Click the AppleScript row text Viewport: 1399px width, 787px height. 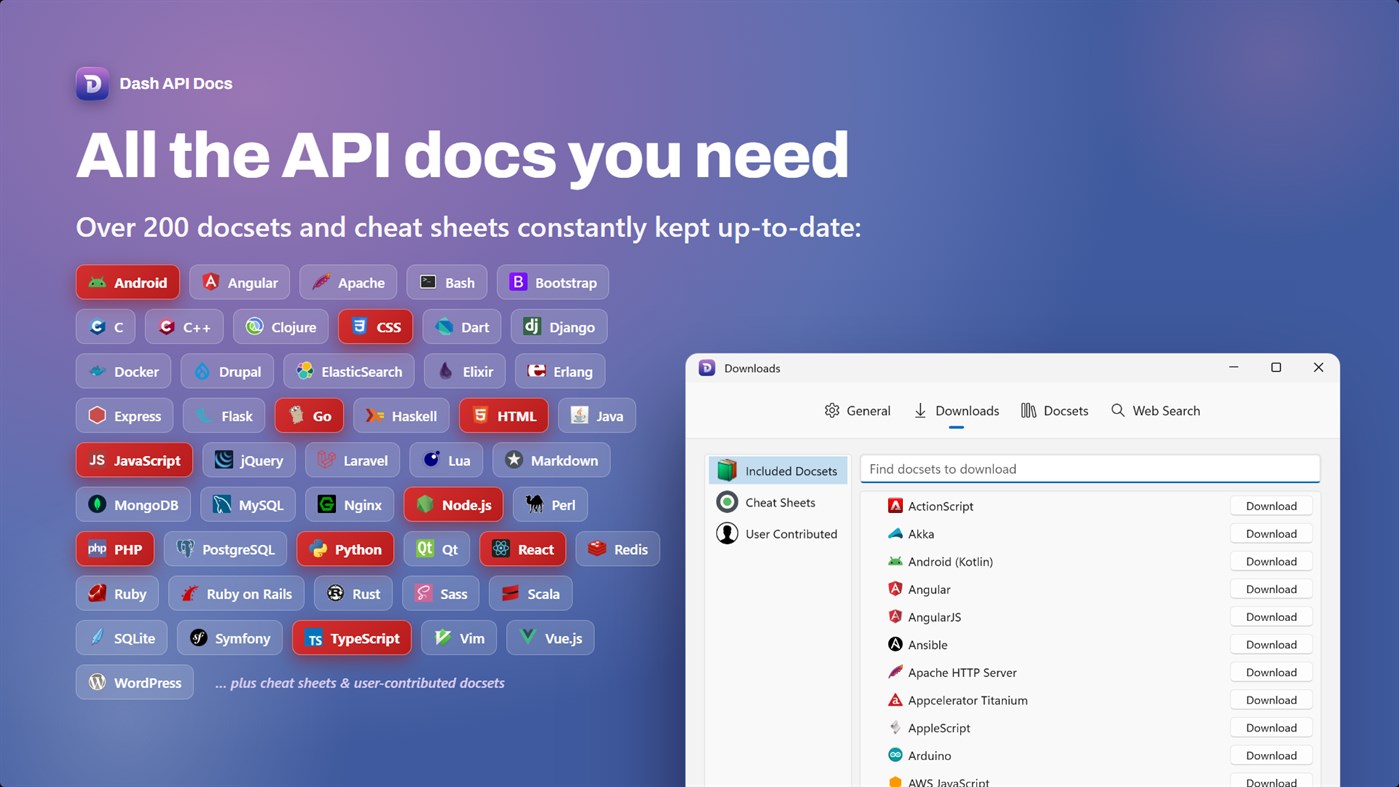click(939, 728)
